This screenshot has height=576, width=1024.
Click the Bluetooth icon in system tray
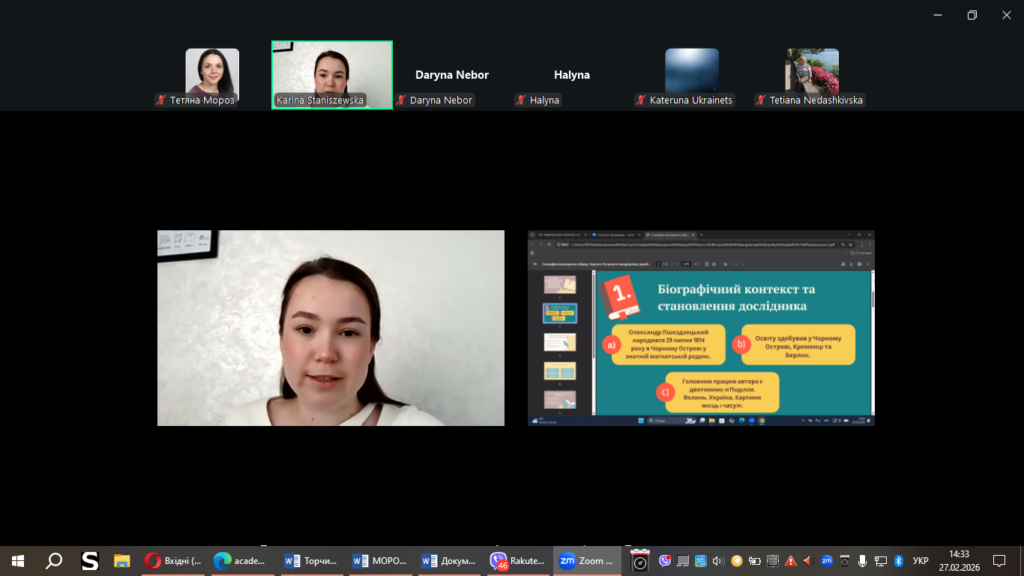tap(898, 560)
